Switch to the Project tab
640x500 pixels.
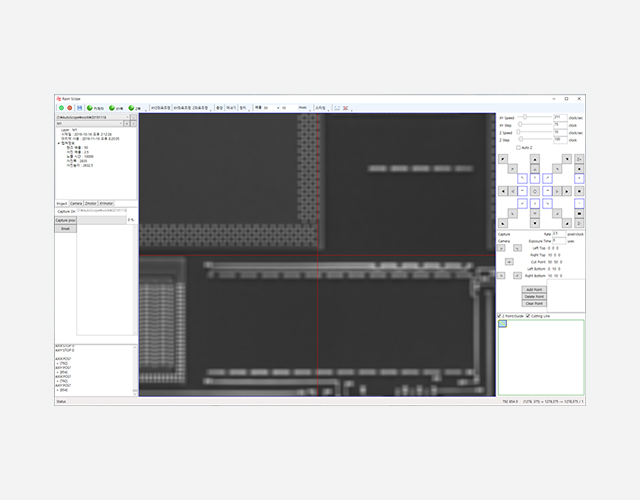click(62, 203)
